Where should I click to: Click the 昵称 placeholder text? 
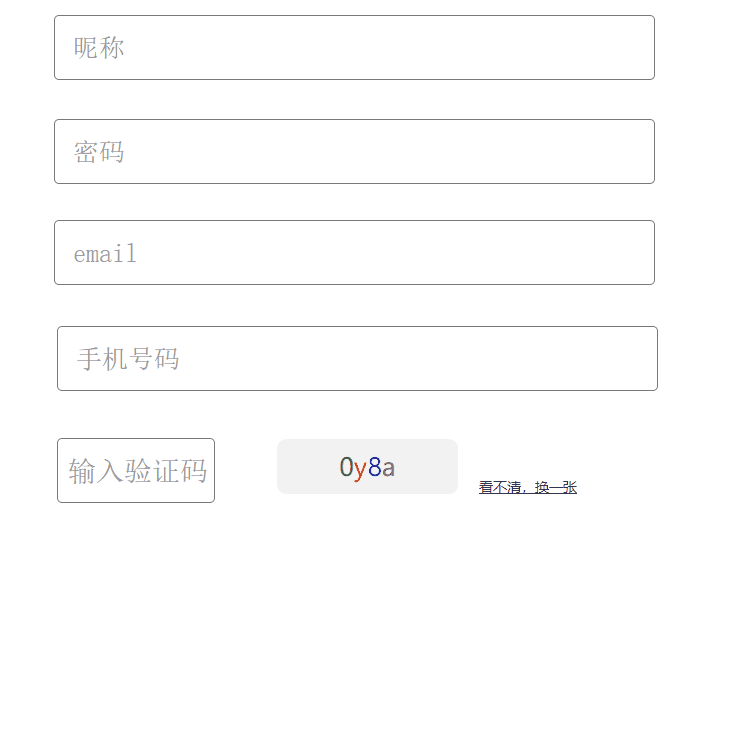coord(99,48)
